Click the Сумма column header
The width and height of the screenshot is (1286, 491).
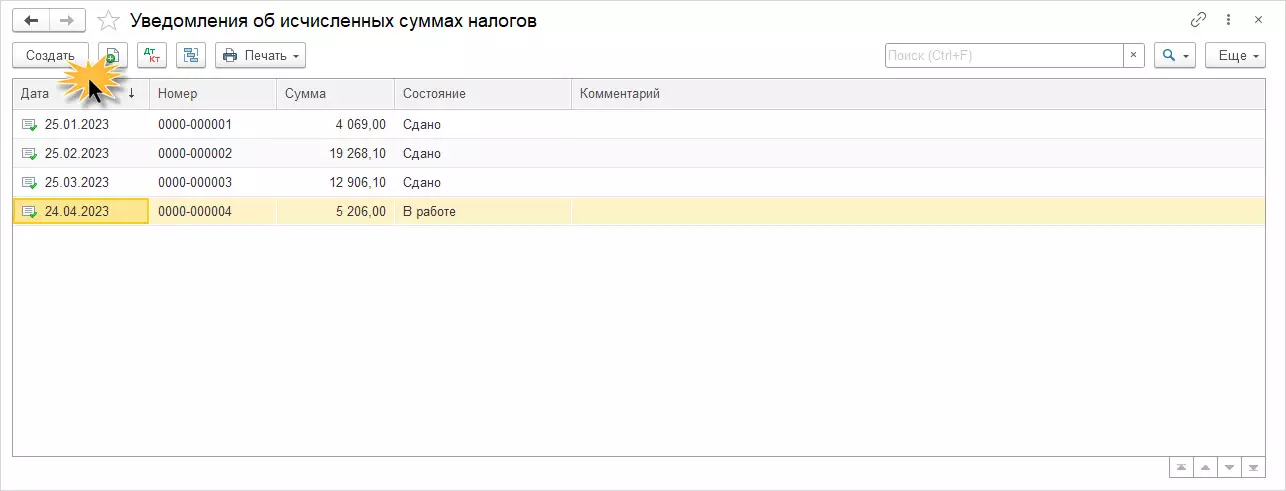334,94
